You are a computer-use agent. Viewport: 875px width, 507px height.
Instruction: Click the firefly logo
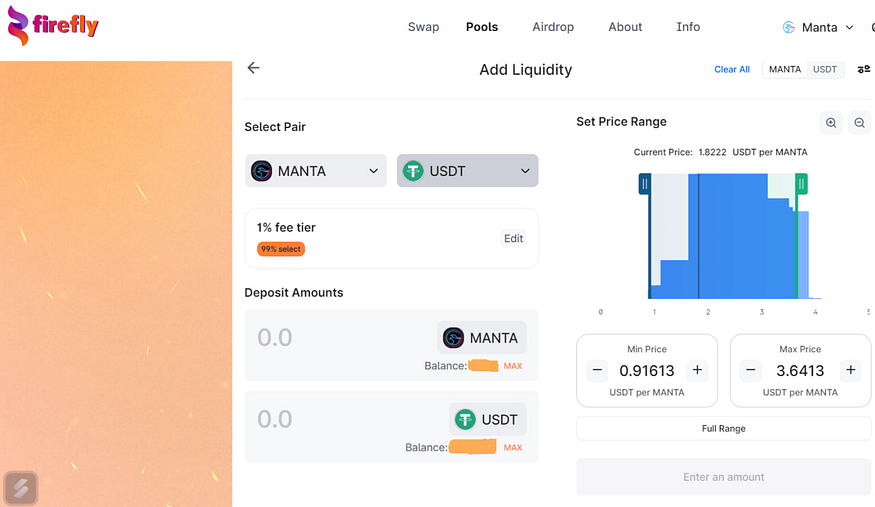click(x=53, y=25)
